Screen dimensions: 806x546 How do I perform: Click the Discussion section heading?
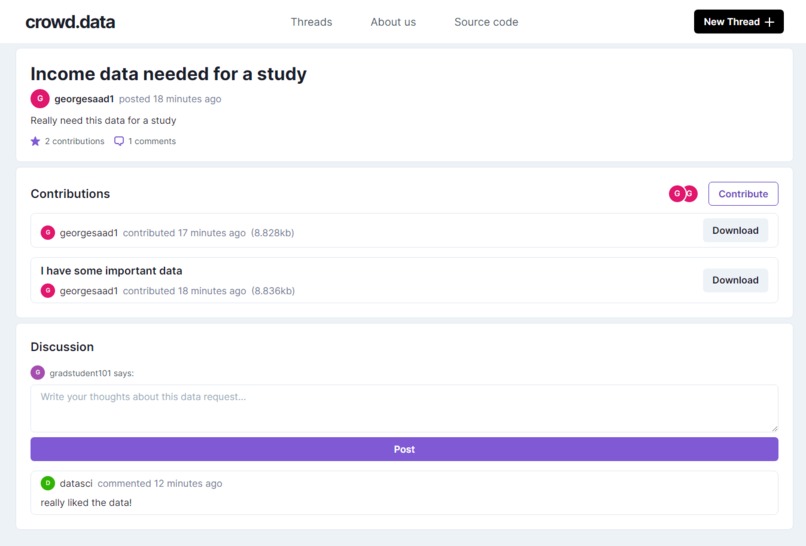62,347
